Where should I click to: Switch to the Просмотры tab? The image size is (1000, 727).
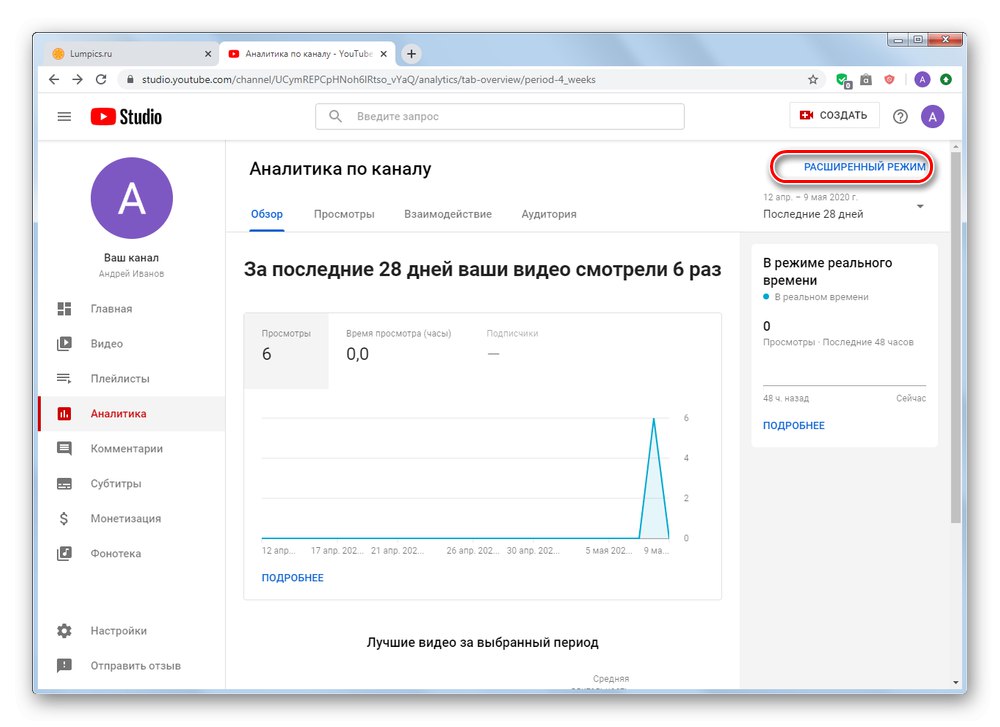(x=344, y=214)
